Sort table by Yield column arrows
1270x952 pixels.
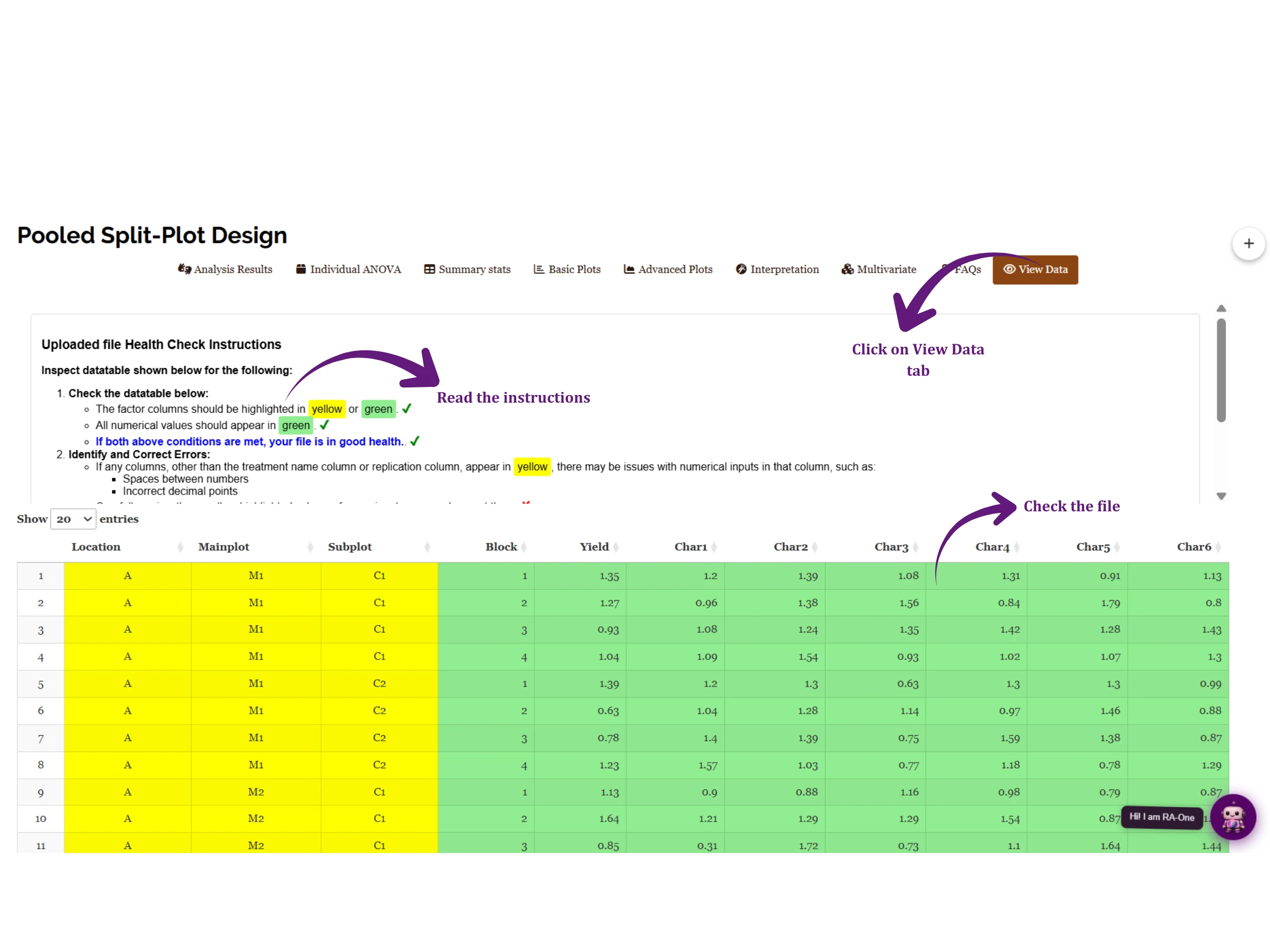pyautogui.click(x=616, y=547)
